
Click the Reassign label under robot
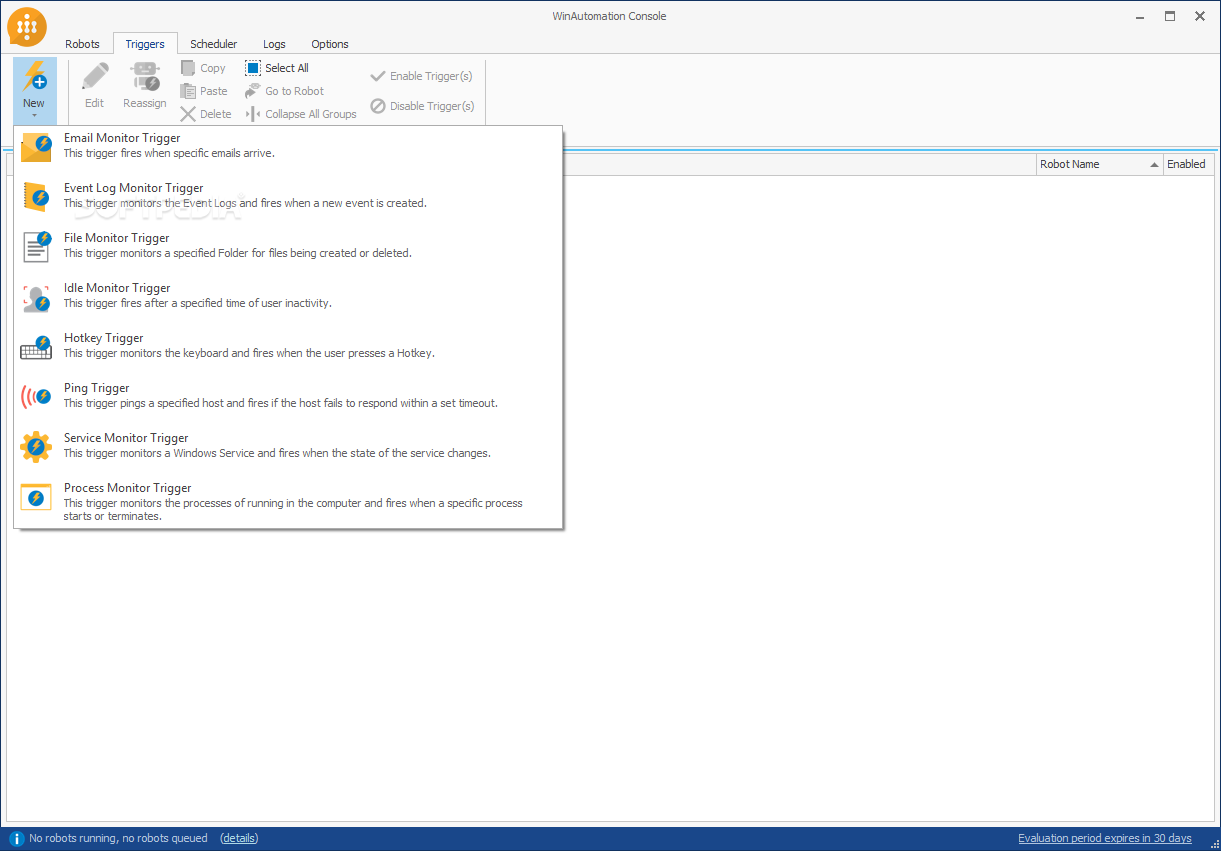tap(145, 103)
